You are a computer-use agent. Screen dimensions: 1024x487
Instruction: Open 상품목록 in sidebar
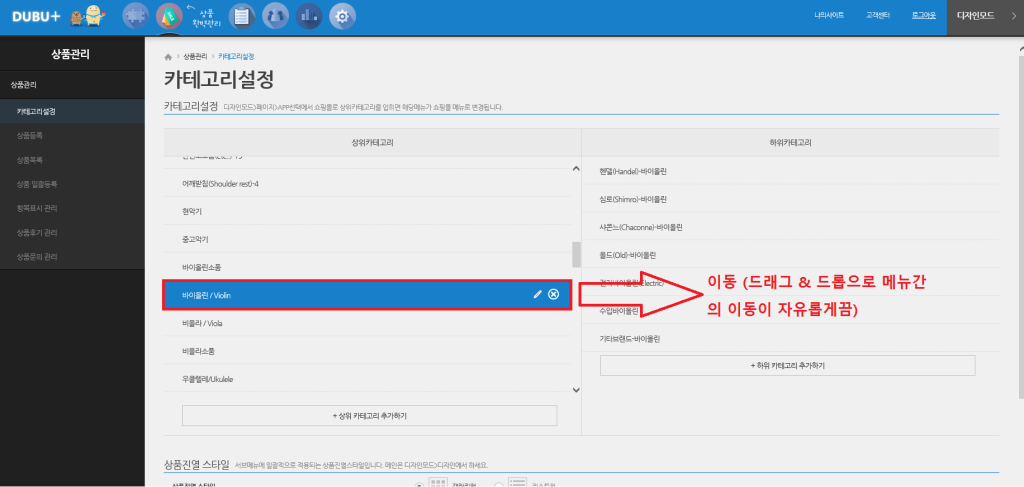tap(72, 160)
